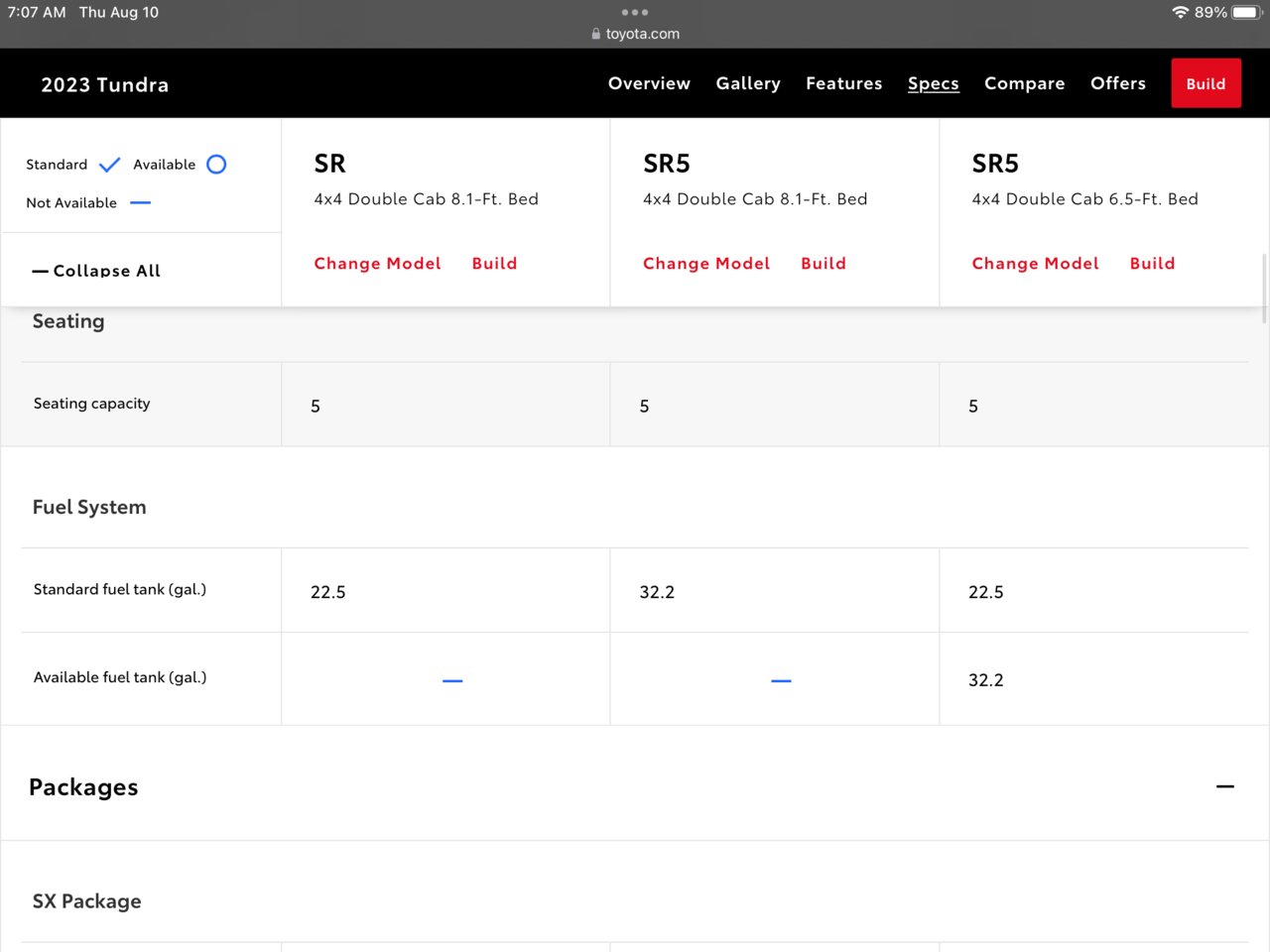
Task: Tap the three-dot multitasking icon
Action: pos(635,12)
